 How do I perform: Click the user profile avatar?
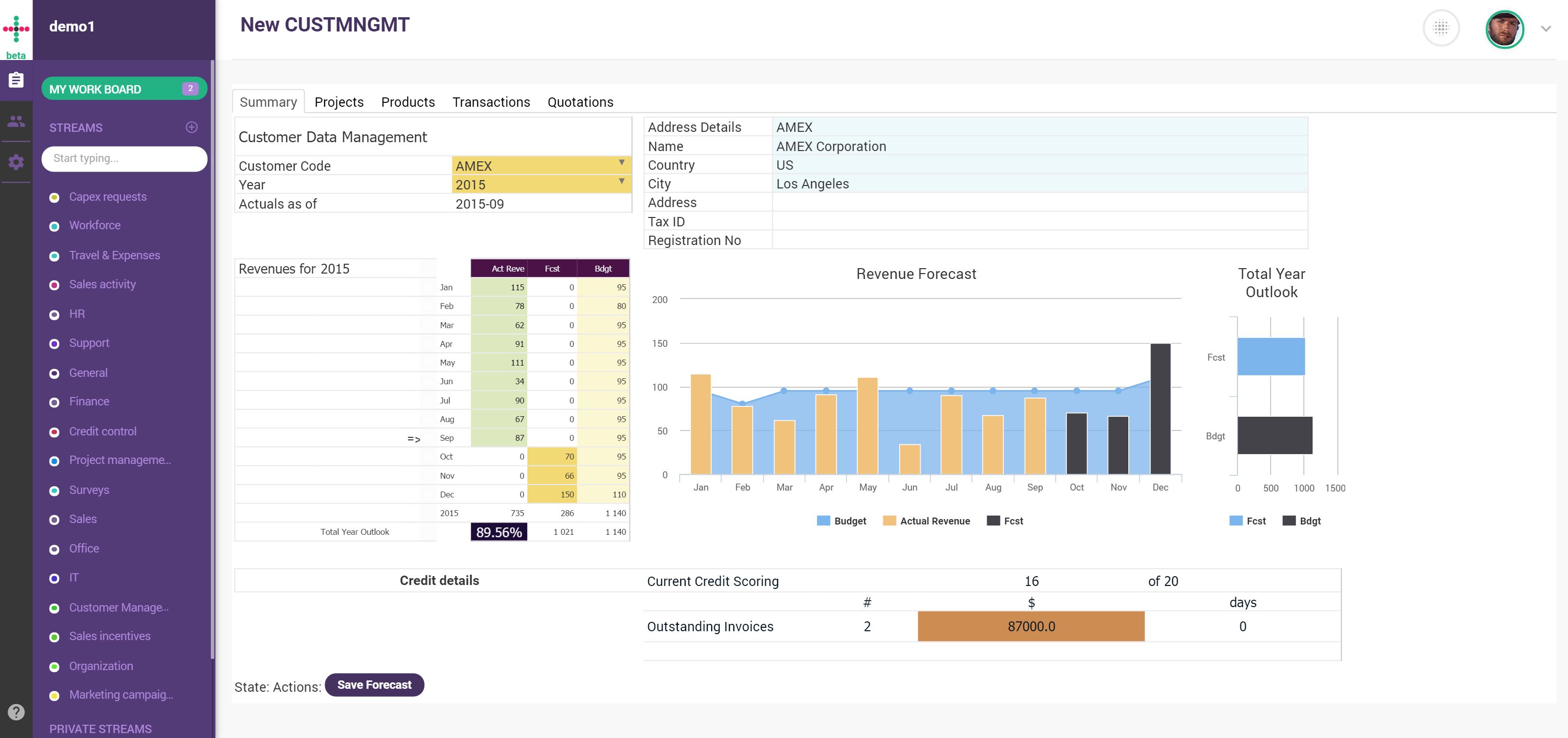[1504, 29]
